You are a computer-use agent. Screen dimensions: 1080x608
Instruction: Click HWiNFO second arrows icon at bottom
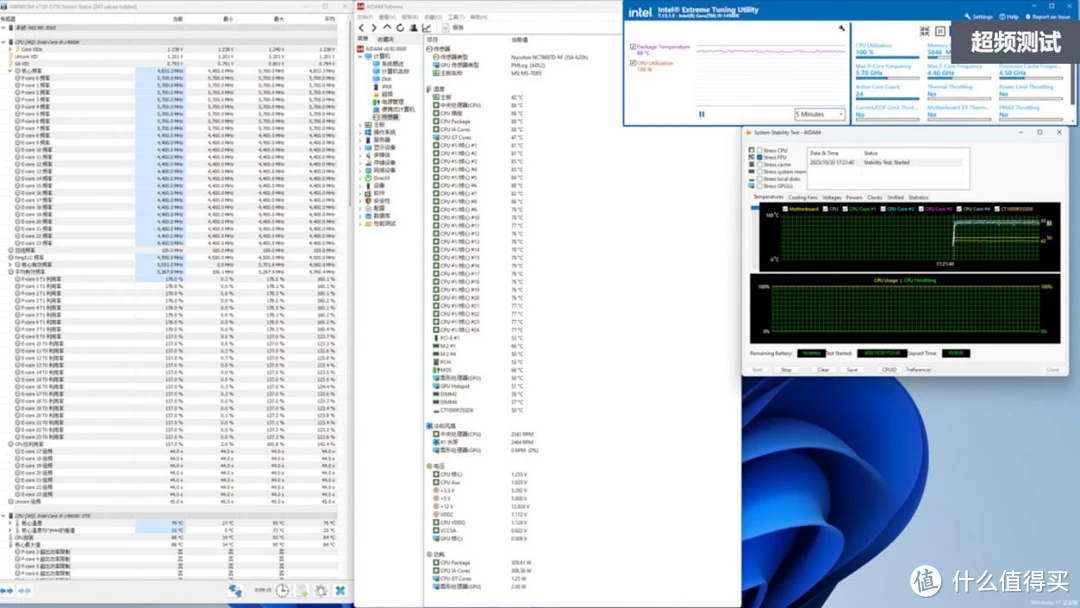point(24,591)
